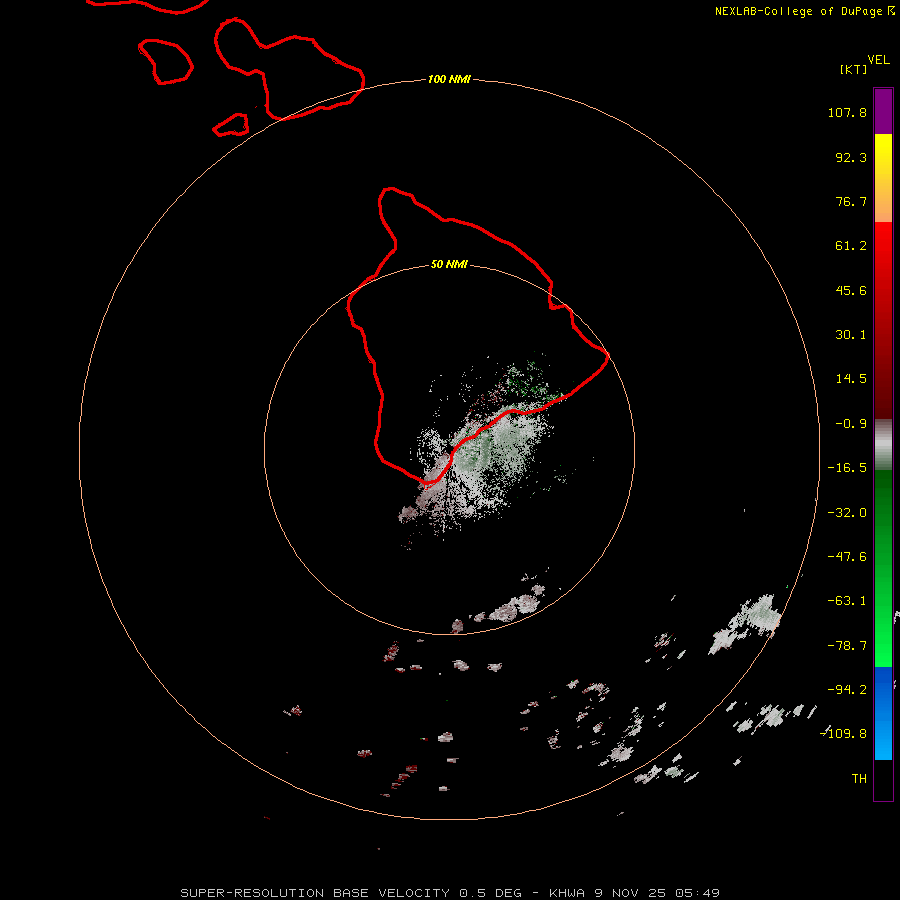Image resolution: width=900 pixels, height=900 pixels.
Task: Click the blue segment of the velocity color bar
Action: 883,713
